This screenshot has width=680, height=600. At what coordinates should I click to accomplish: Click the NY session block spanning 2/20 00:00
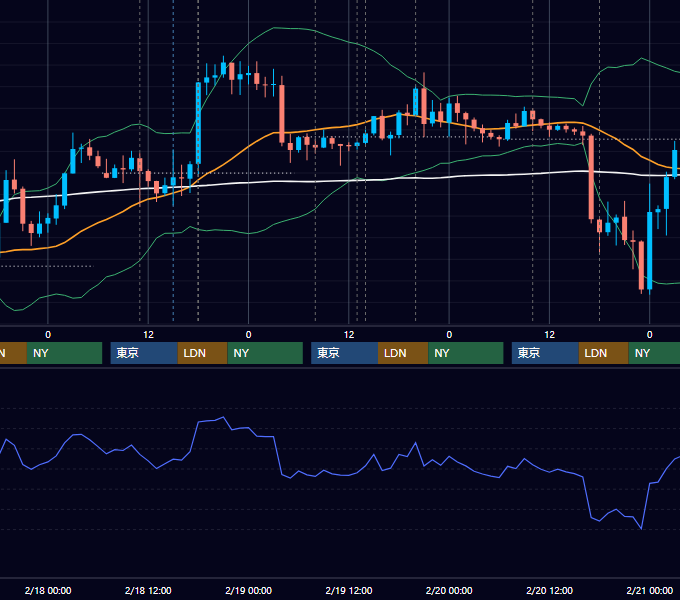tap(466, 353)
